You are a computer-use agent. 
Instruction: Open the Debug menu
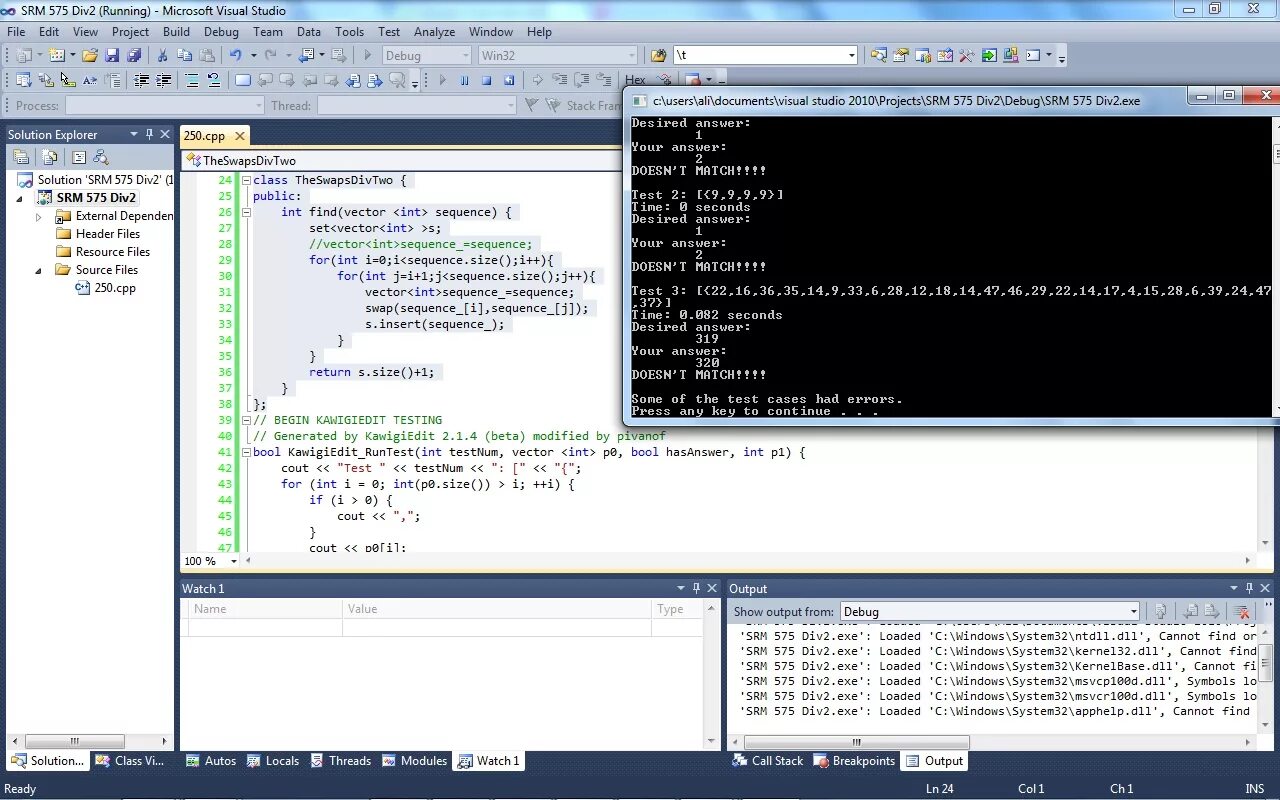[x=221, y=32]
